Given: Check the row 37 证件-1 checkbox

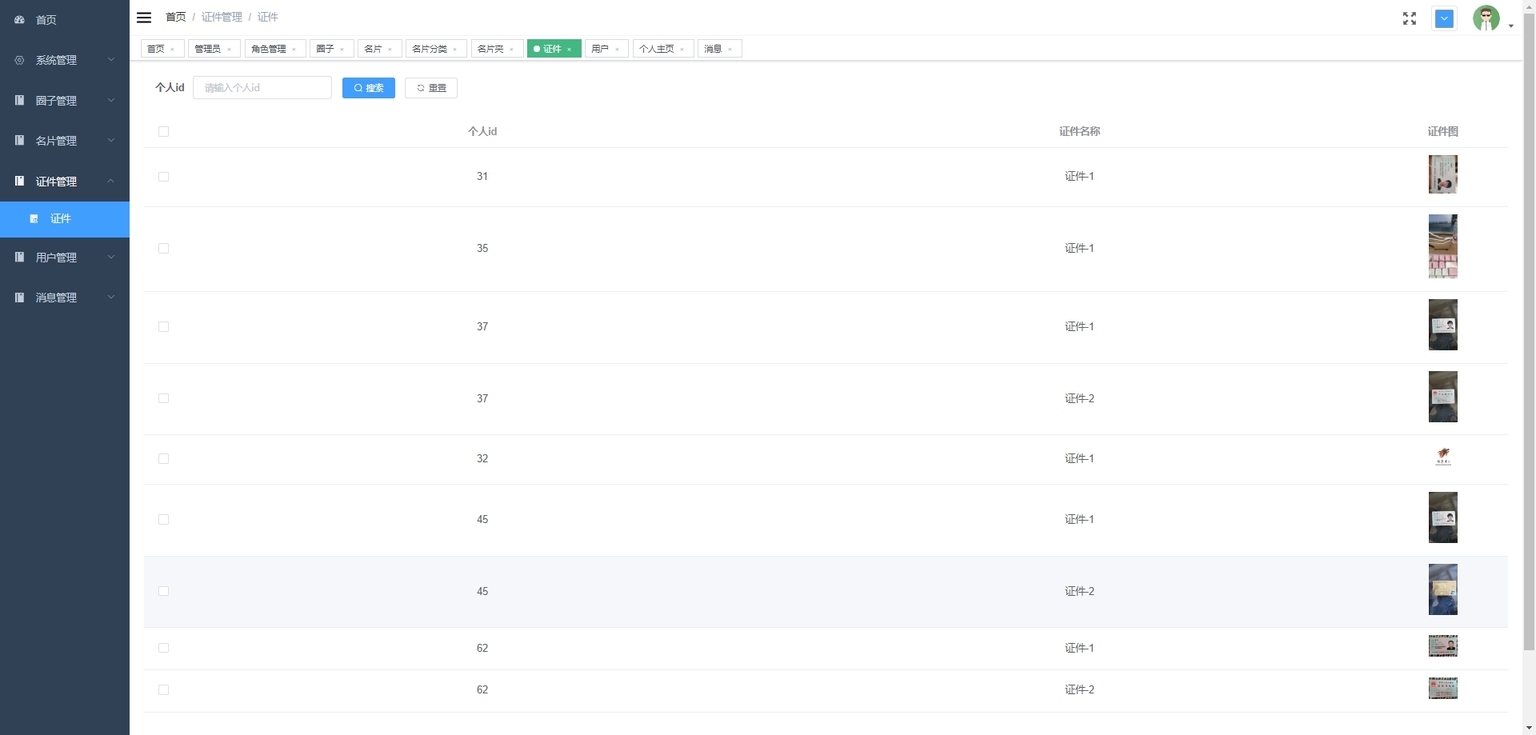Looking at the screenshot, I should pyautogui.click(x=164, y=327).
